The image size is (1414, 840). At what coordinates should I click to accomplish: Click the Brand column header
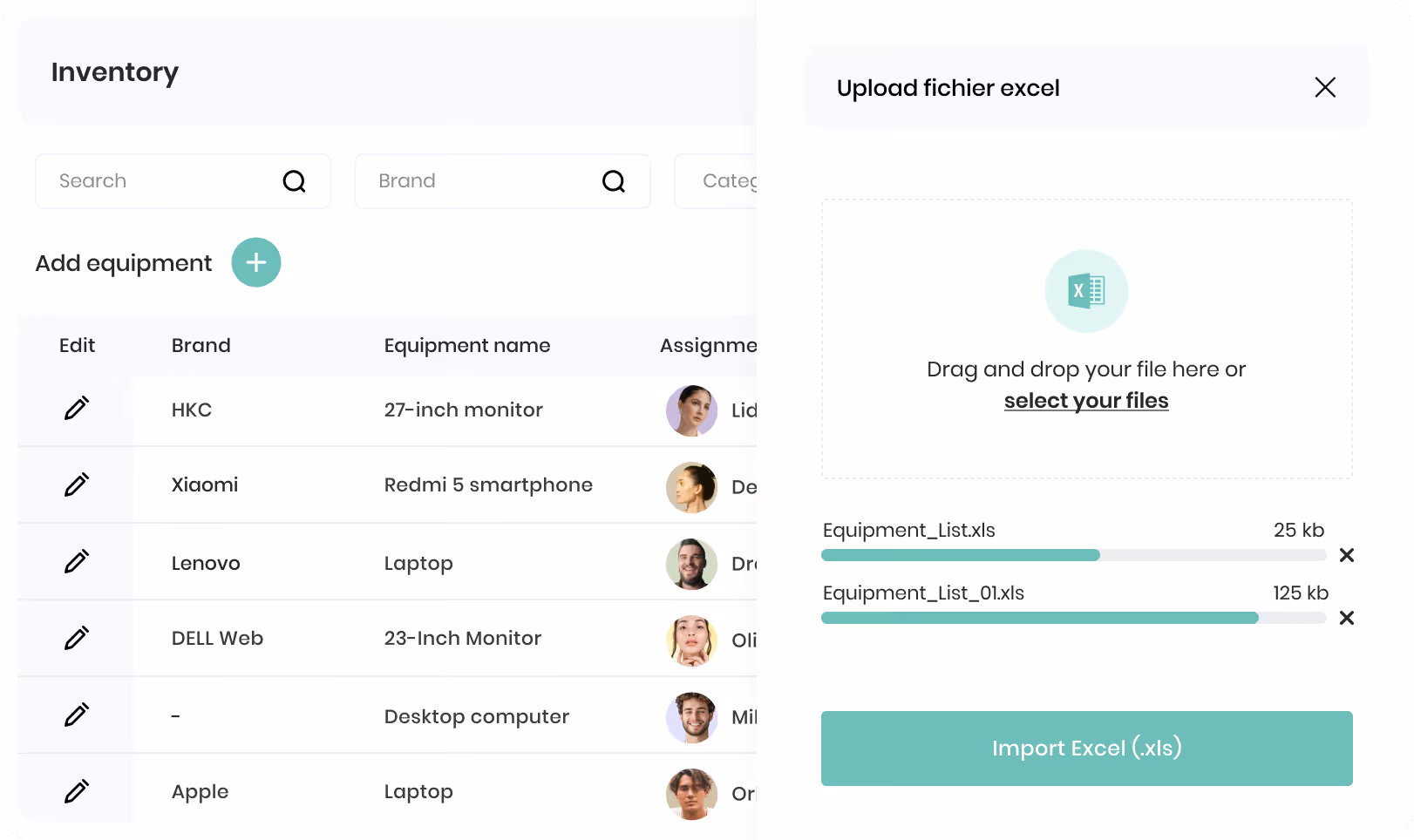201,345
